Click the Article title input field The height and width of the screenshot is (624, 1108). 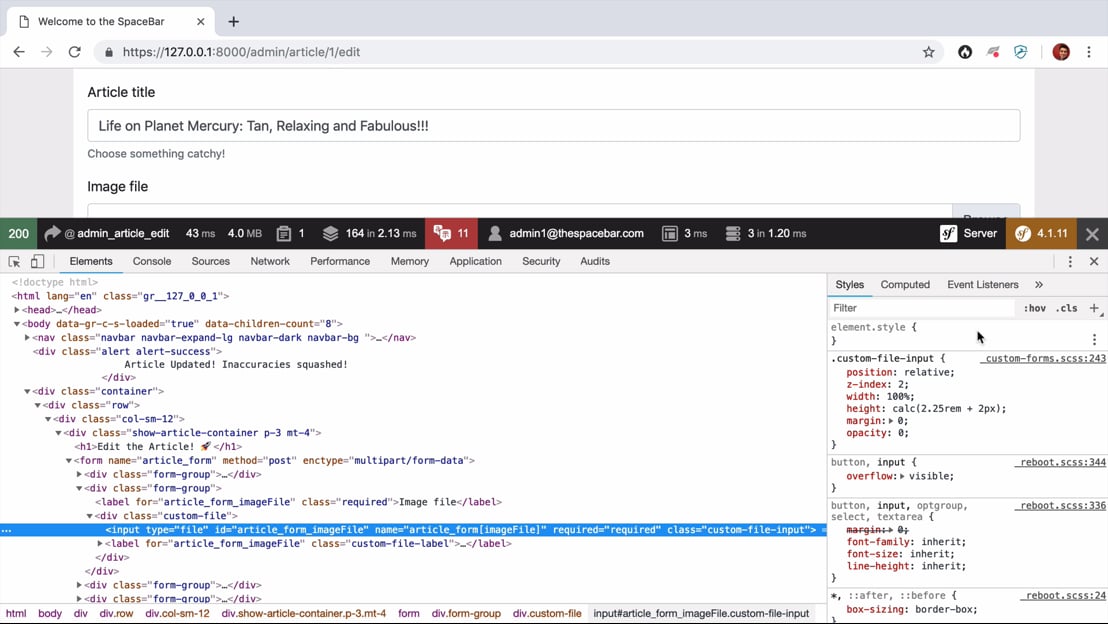tap(553, 126)
